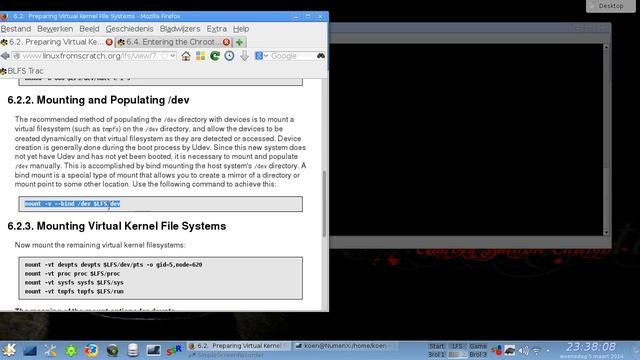
Task: Launch the green gear application icon
Action: tap(71, 351)
